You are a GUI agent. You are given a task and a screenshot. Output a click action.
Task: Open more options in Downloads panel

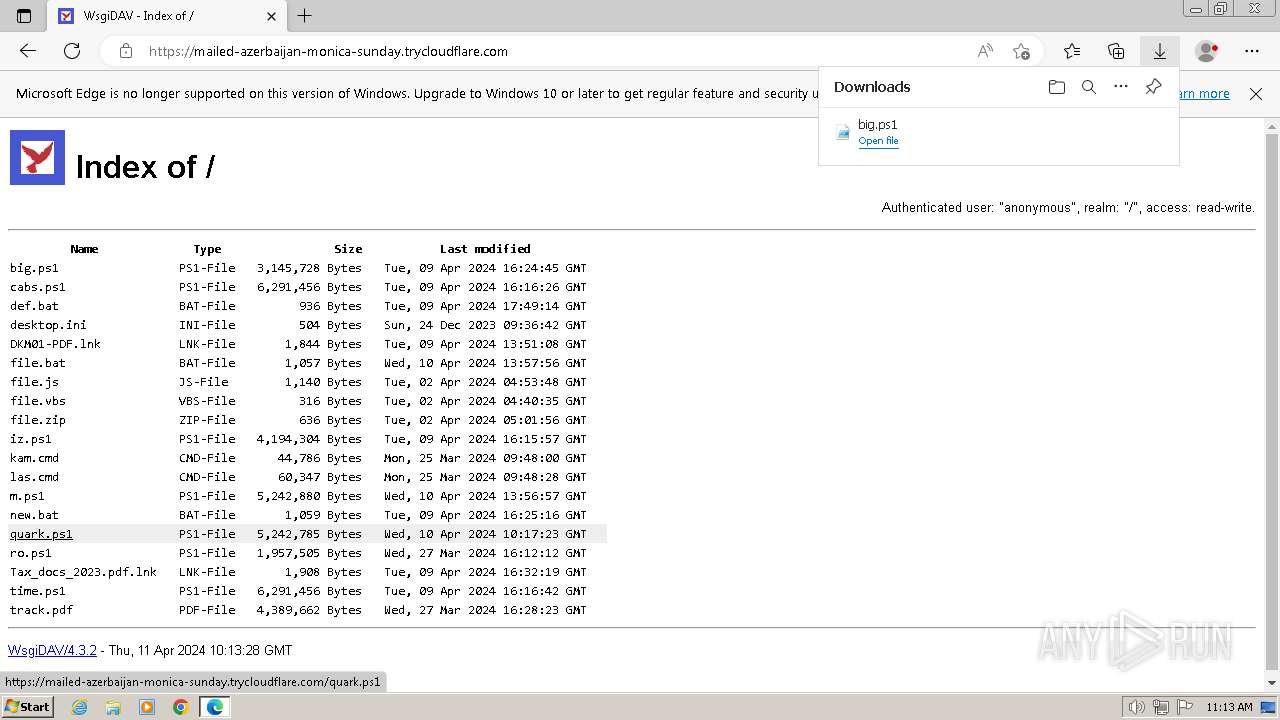tap(1121, 87)
